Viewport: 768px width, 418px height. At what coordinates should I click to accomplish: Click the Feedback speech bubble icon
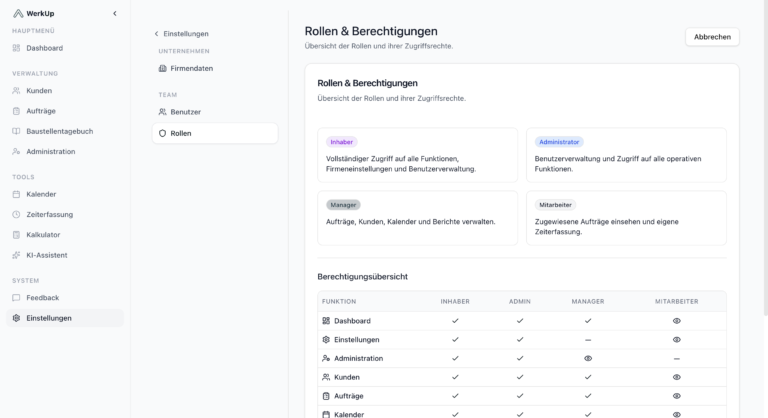point(16,298)
